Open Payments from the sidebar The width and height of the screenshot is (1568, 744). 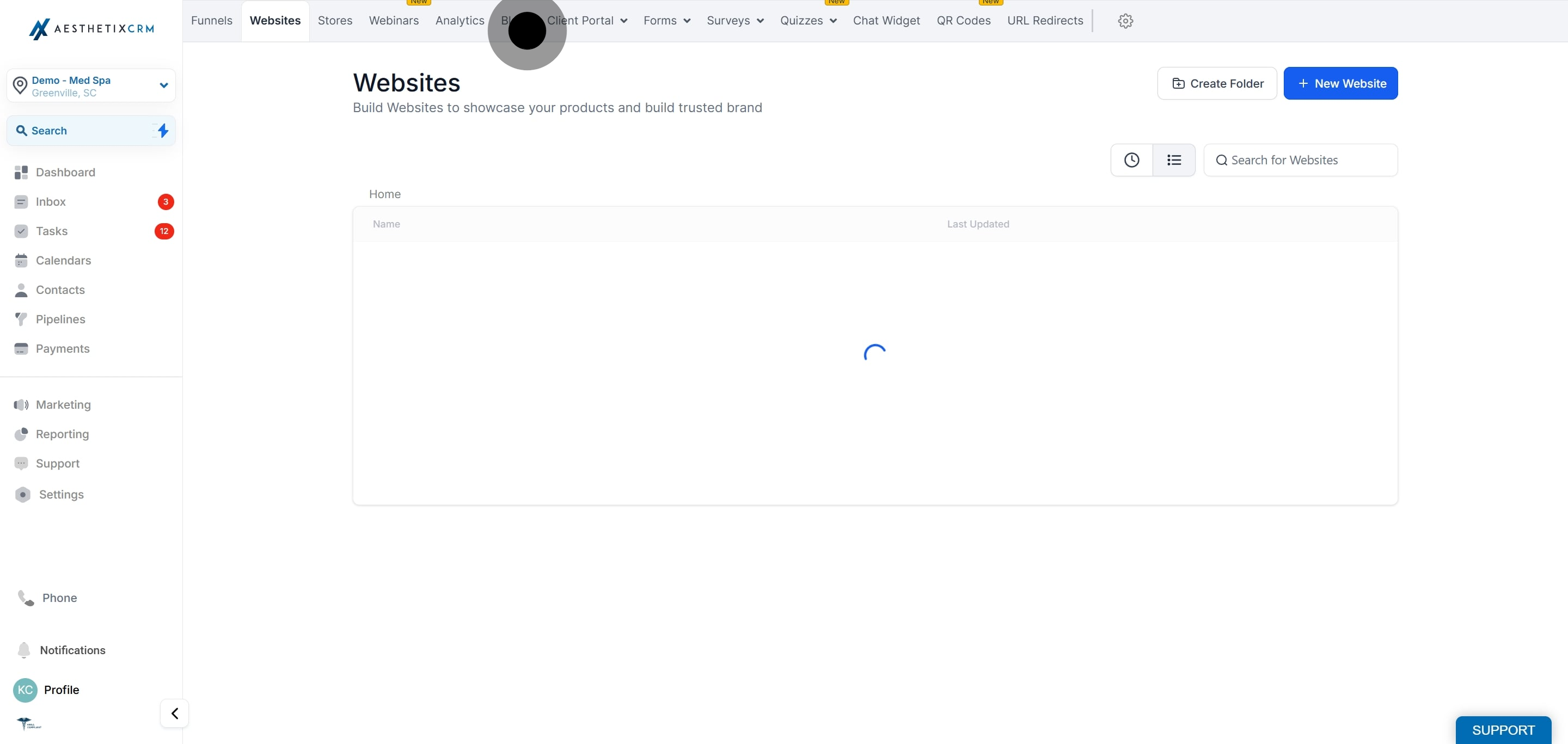[x=62, y=348]
